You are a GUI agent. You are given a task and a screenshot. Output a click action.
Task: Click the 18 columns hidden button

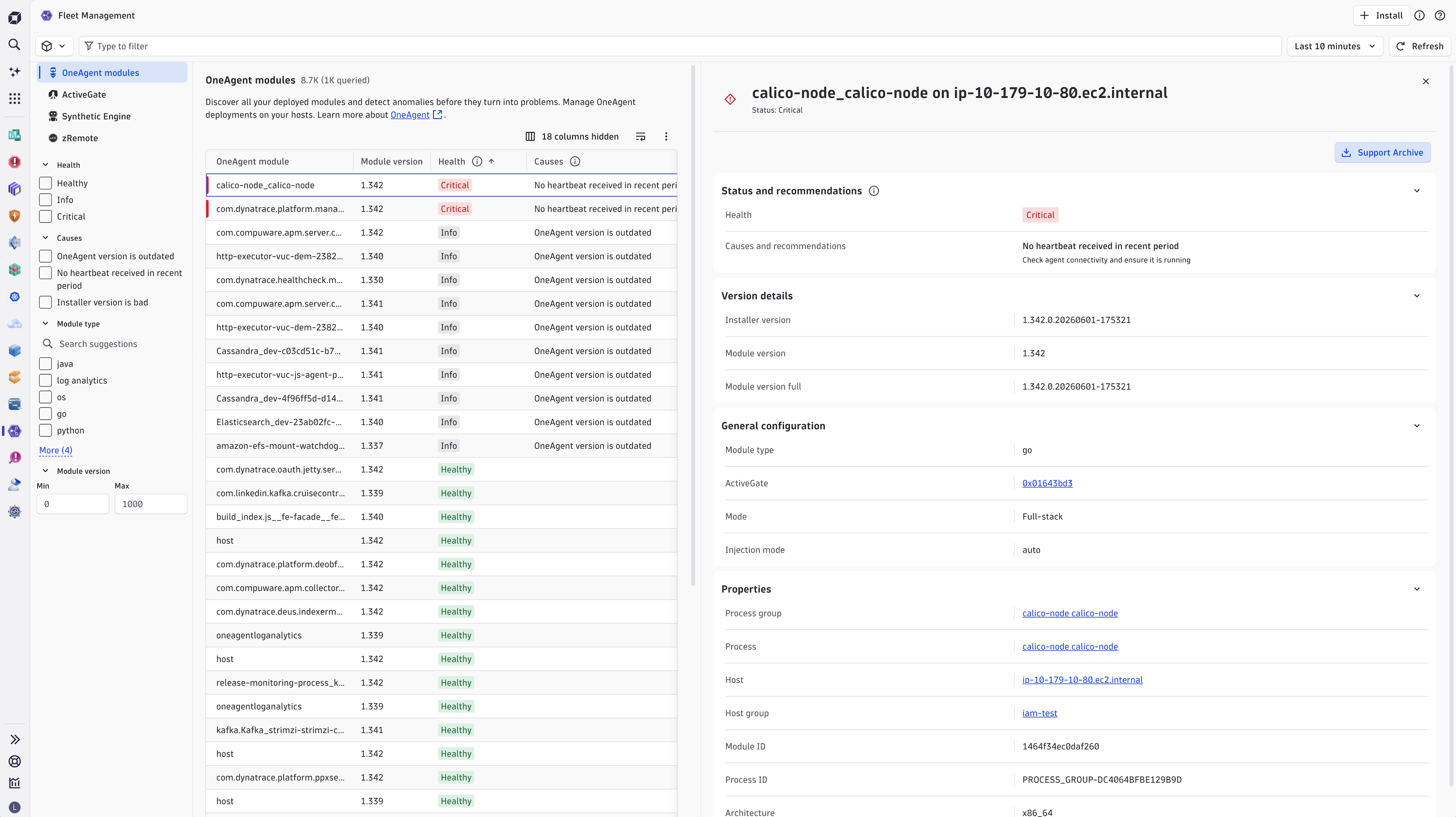point(572,137)
